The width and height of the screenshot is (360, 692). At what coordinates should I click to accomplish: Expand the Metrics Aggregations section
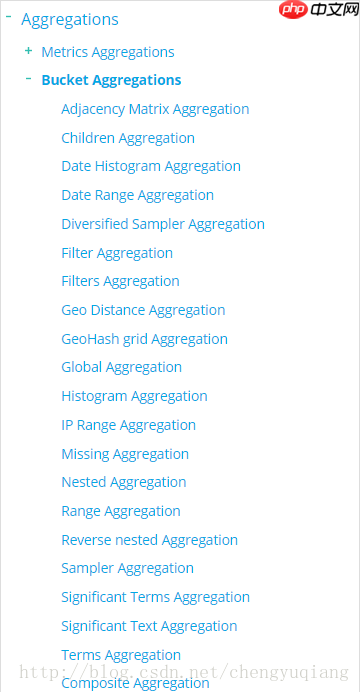29,51
